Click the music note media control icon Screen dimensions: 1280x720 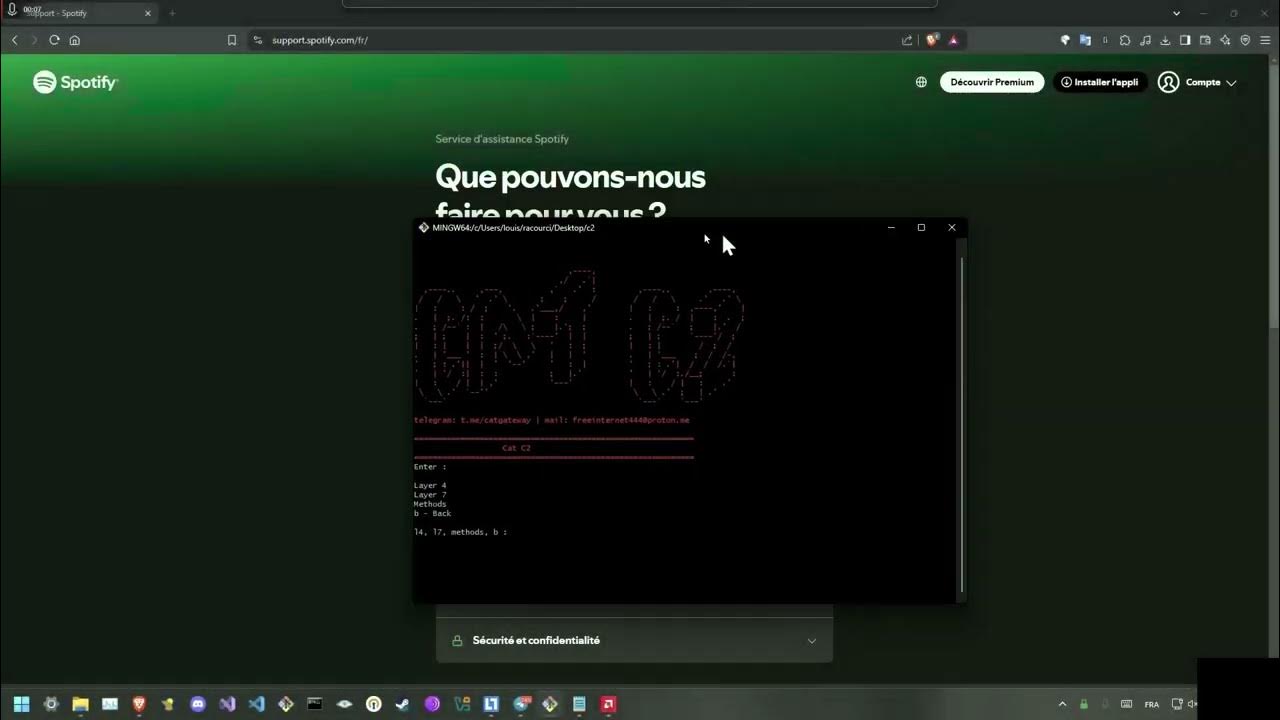coord(1145,40)
